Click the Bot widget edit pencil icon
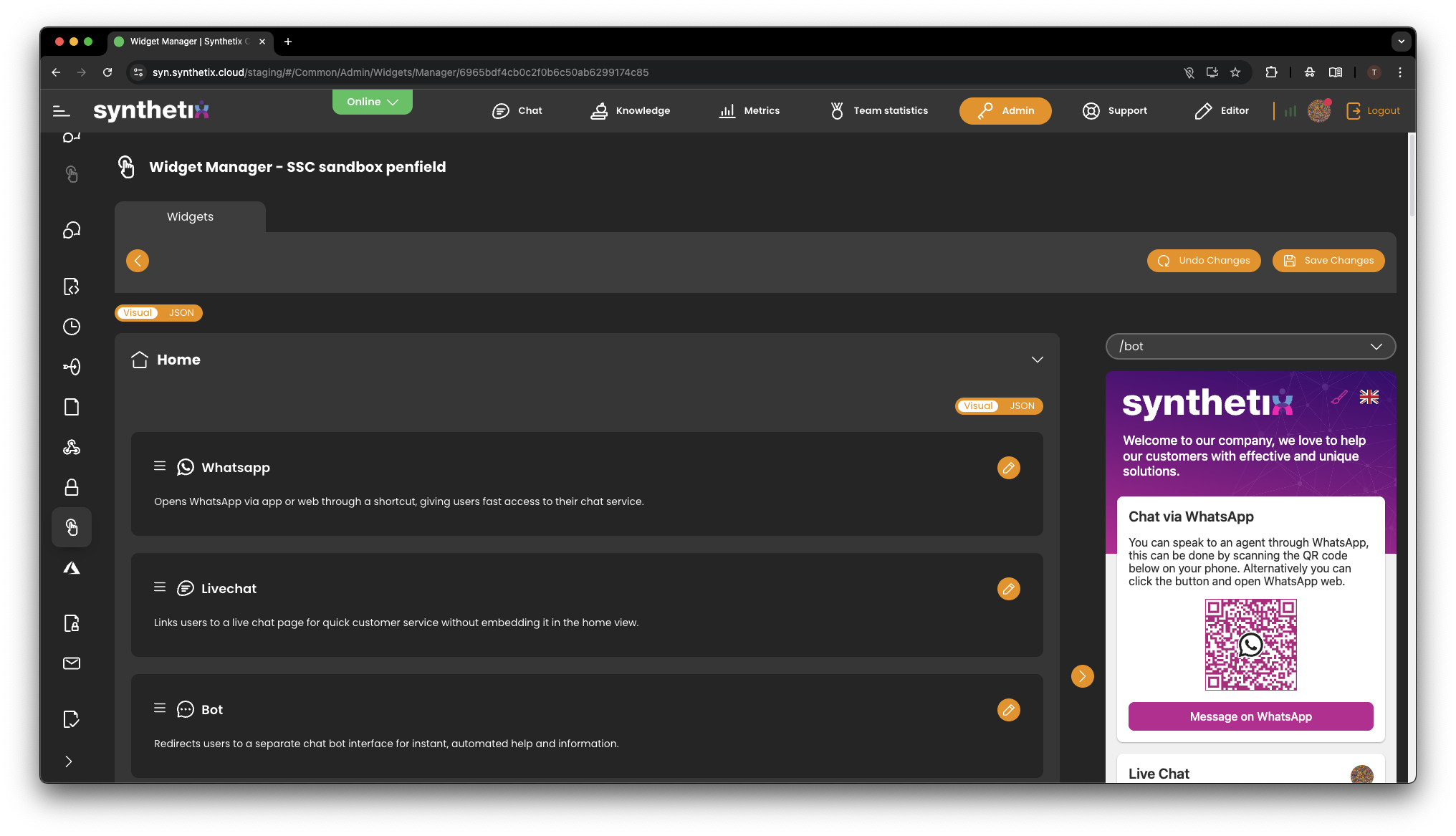 pyautogui.click(x=1008, y=710)
